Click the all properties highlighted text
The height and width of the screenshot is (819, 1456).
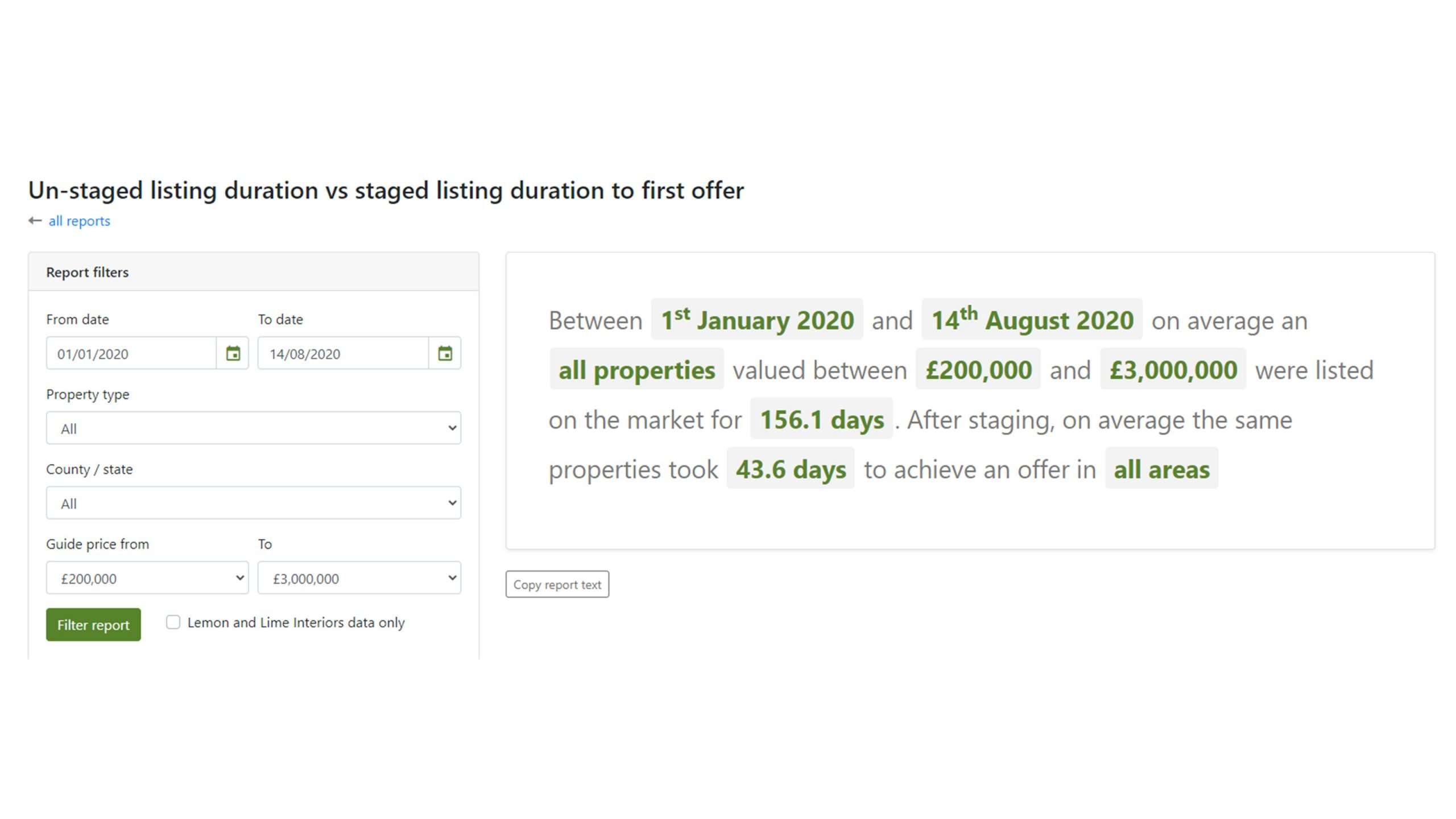point(636,369)
